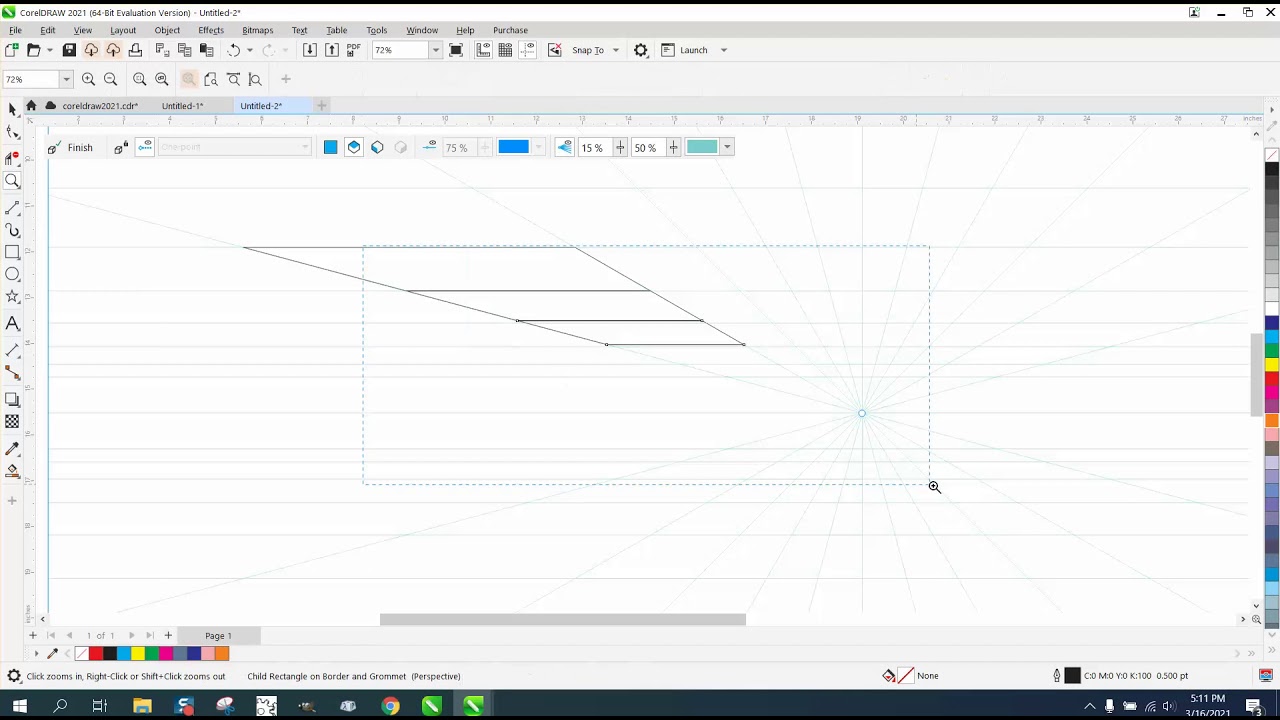Screen dimensions: 1280x720
Task: Select the Shape edit tool
Action: point(12,133)
